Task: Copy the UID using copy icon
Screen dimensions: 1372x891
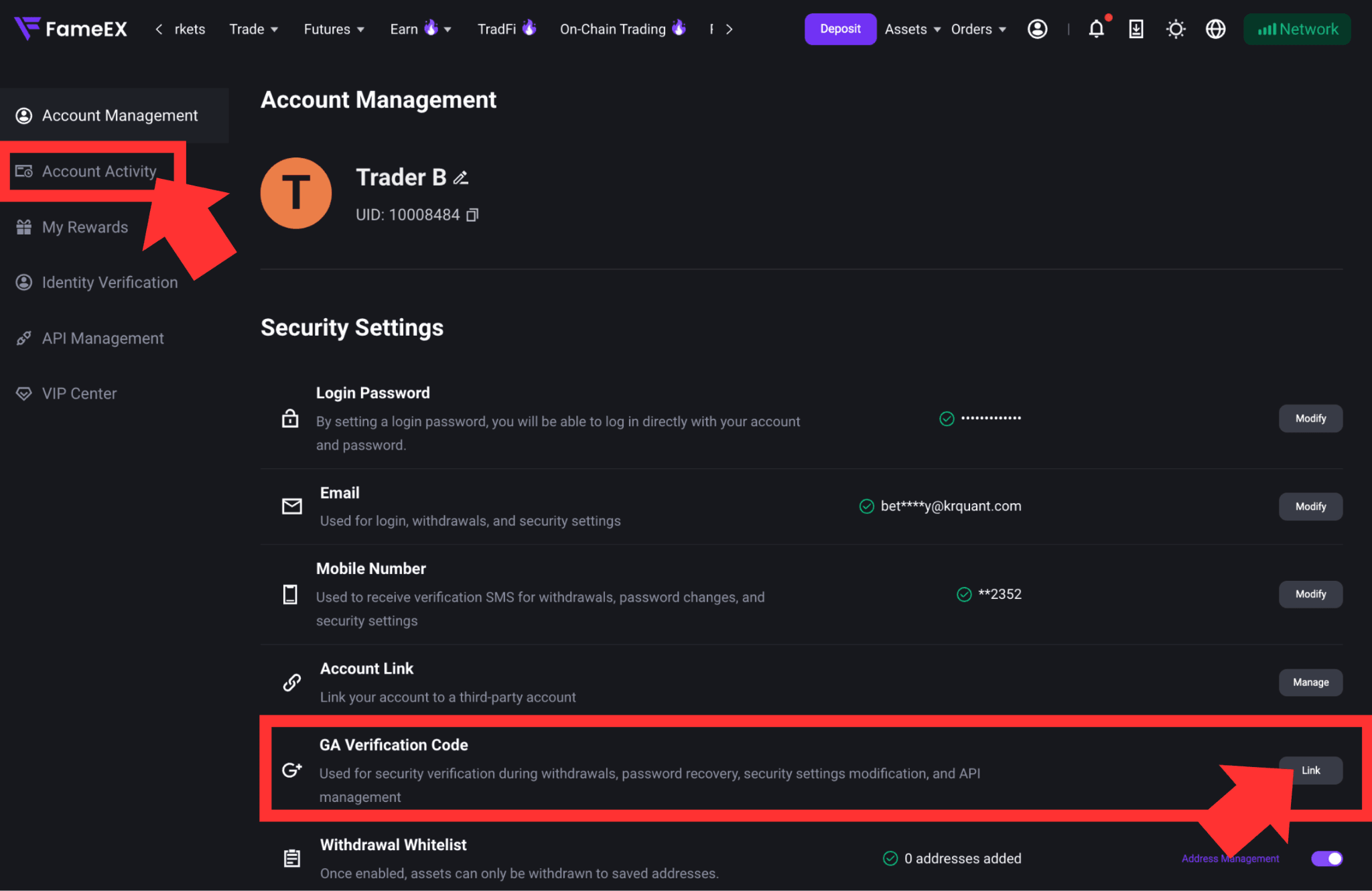Action: tap(472, 215)
